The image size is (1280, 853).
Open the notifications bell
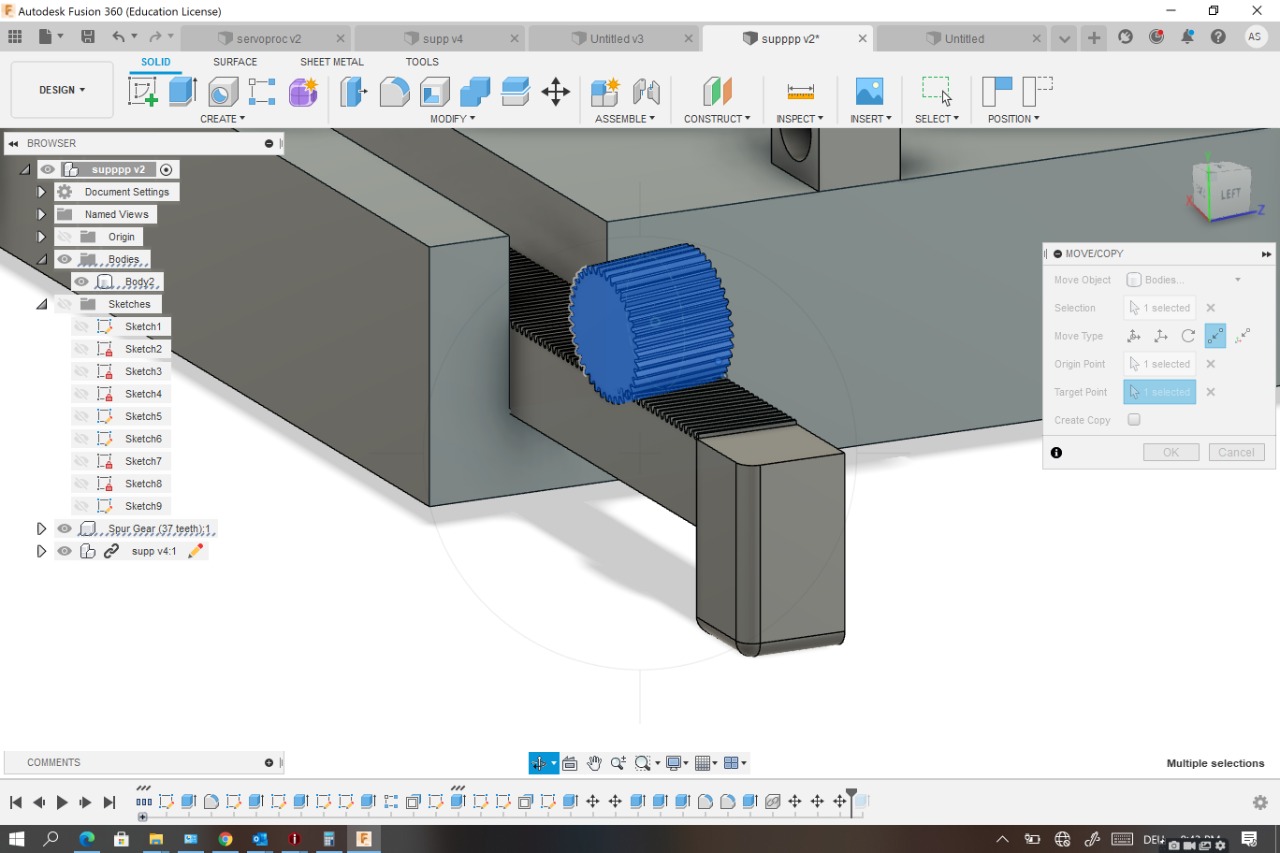(x=1187, y=37)
